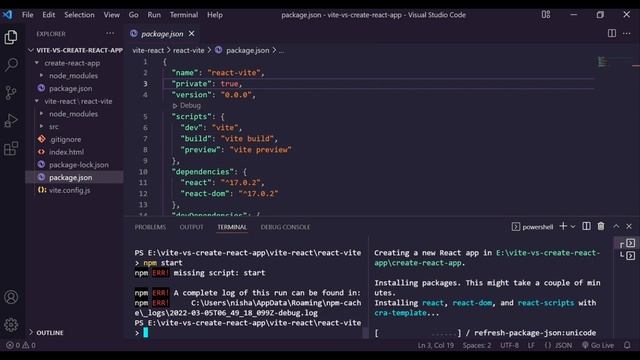This screenshot has height=360, width=640.
Task: Open the File menu
Action: (x=28, y=15)
